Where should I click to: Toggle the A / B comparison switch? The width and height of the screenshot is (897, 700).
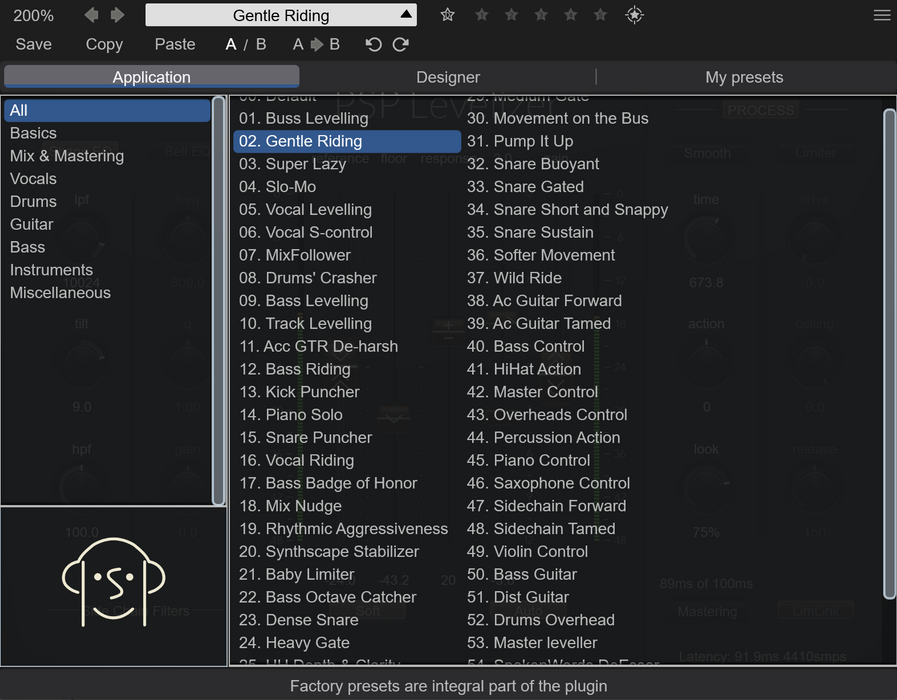point(245,45)
